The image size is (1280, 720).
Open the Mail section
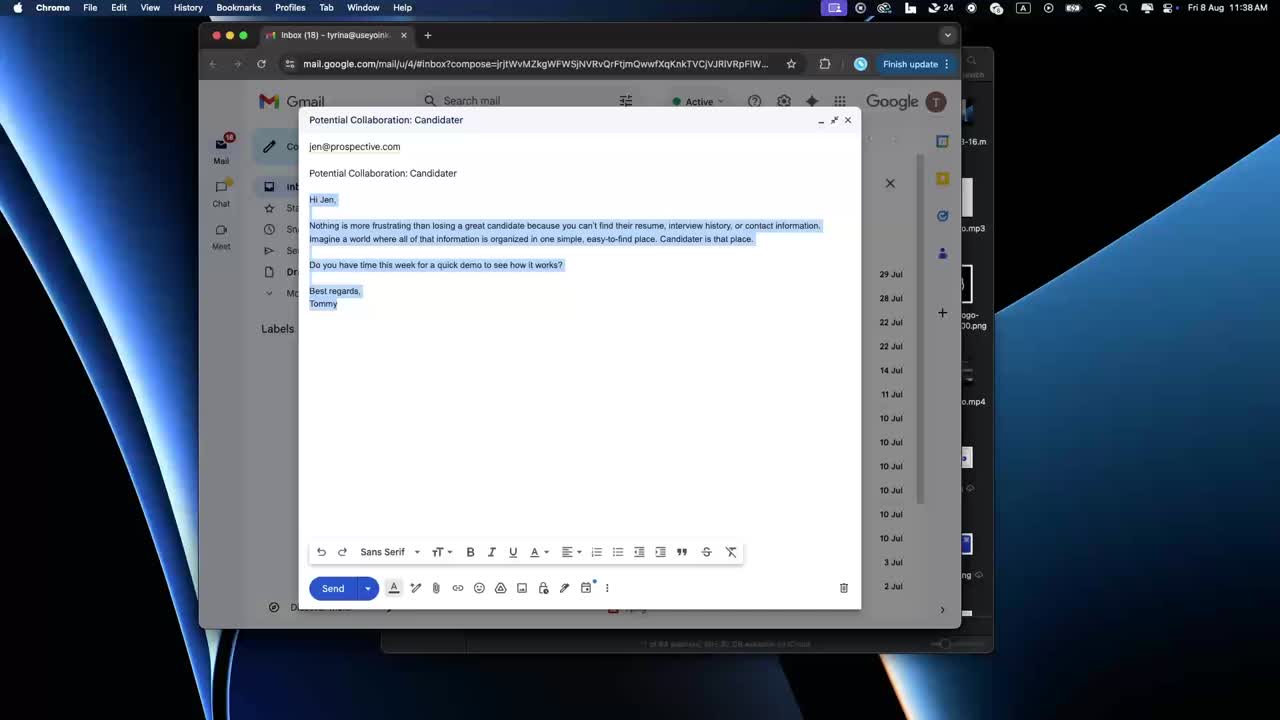click(221, 149)
